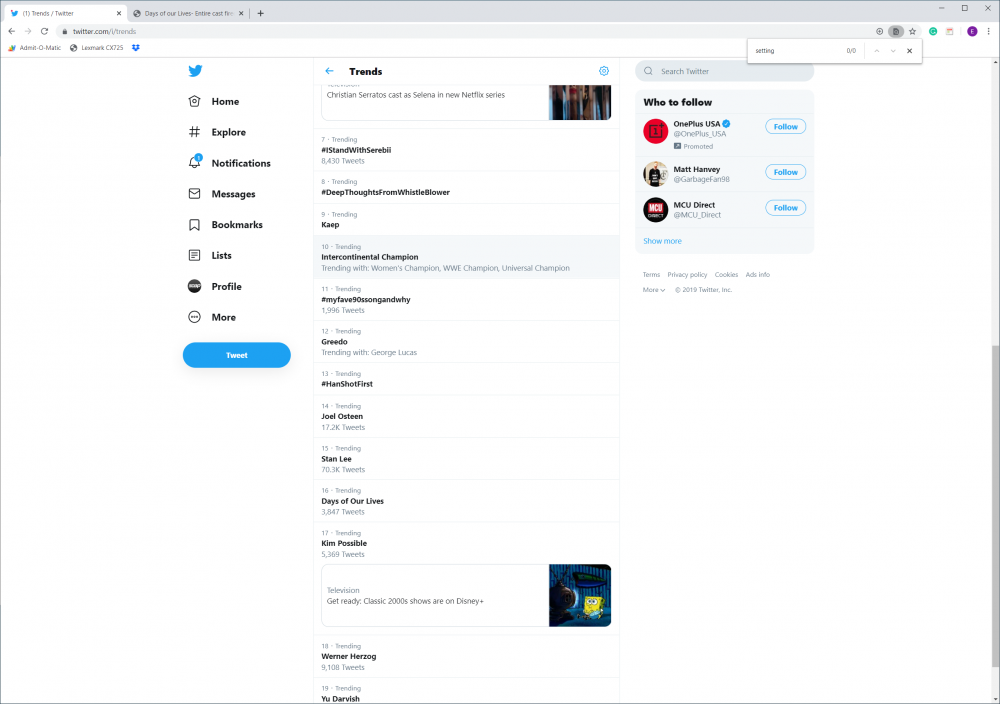This screenshot has height=704, width=1000.
Task: Open Notifications from the sidebar bell icon
Action: click(x=195, y=163)
